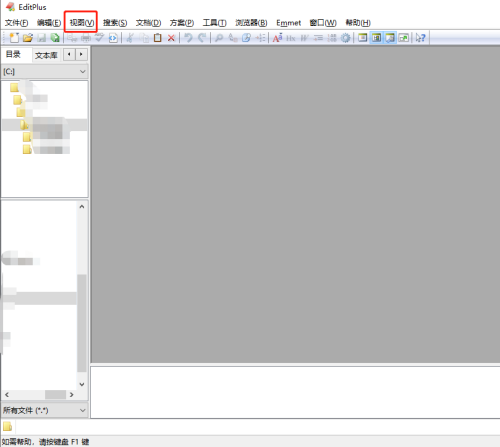Run the spell check ABC icon
The width and height of the screenshot is (500, 447).
tap(99, 38)
